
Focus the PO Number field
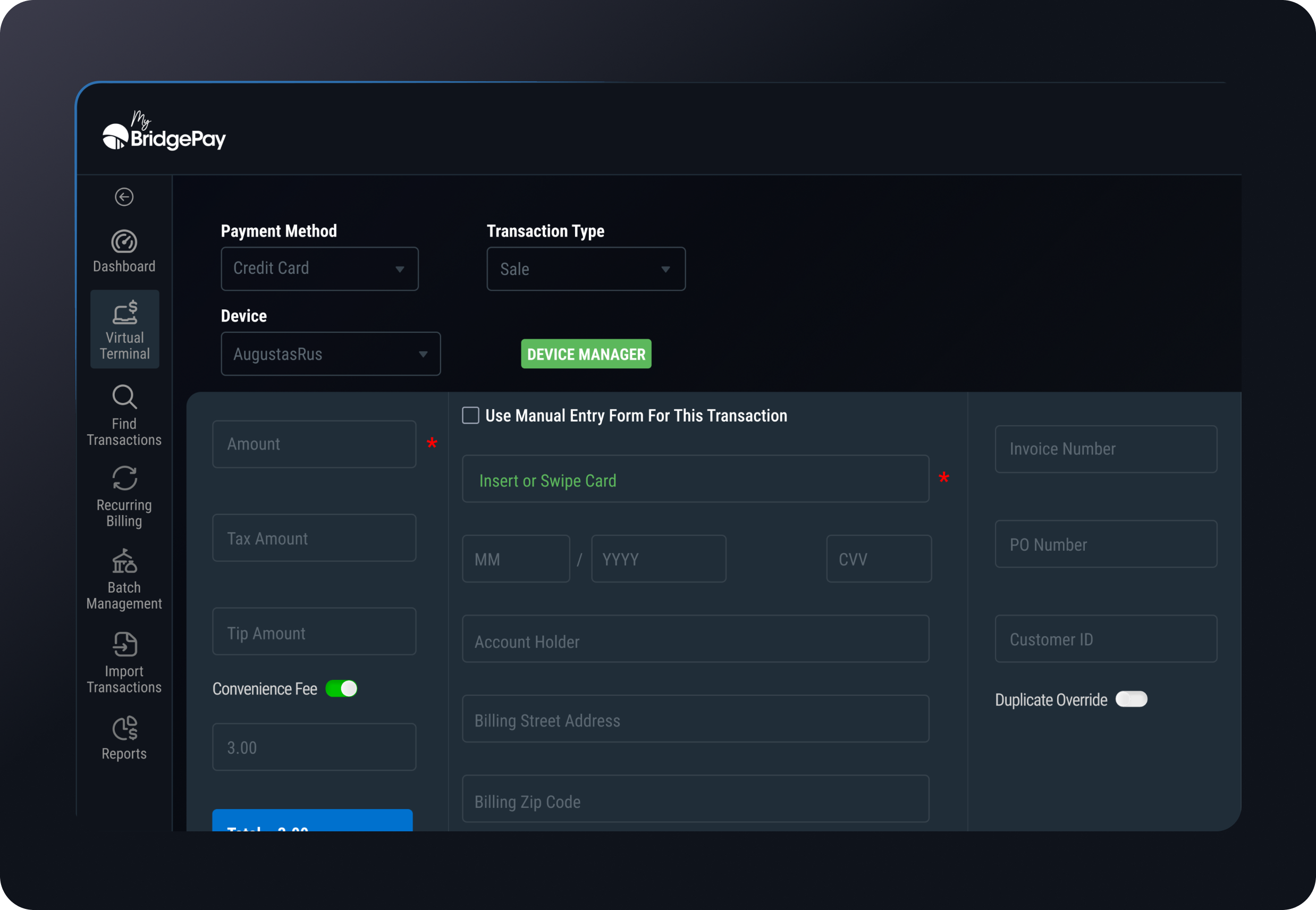[x=1106, y=543]
